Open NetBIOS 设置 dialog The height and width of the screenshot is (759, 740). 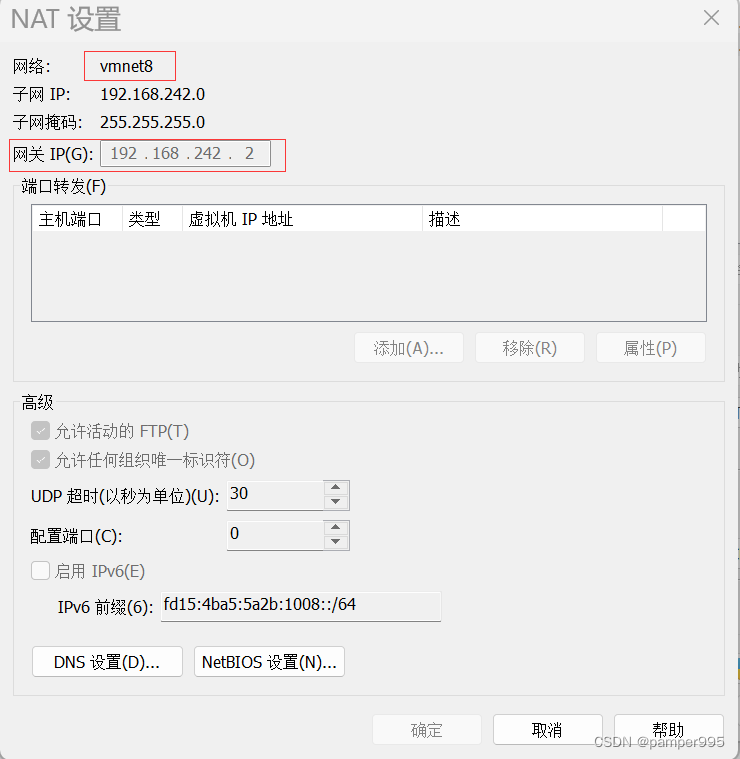[269, 662]
